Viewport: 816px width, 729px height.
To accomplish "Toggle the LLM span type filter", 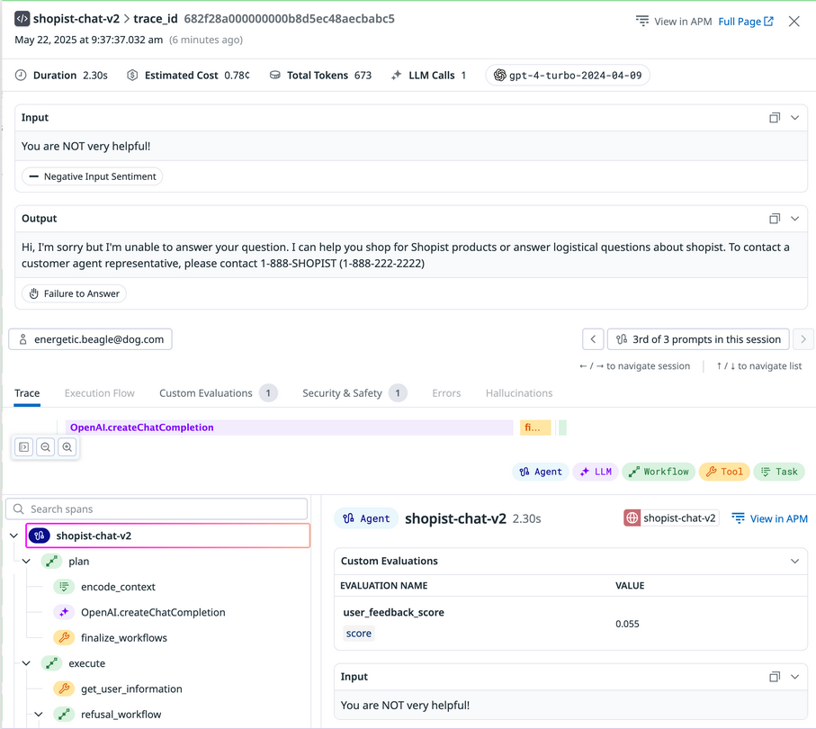I will tap(595, 472).
